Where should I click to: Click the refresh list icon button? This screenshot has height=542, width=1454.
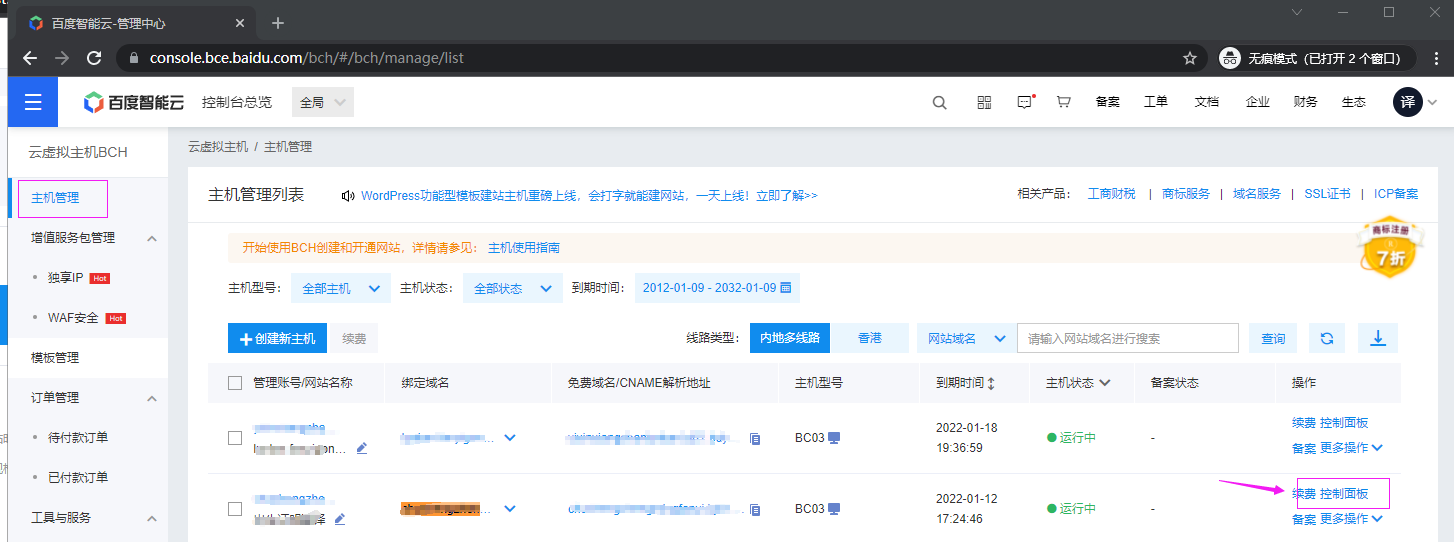point(1326,339)
